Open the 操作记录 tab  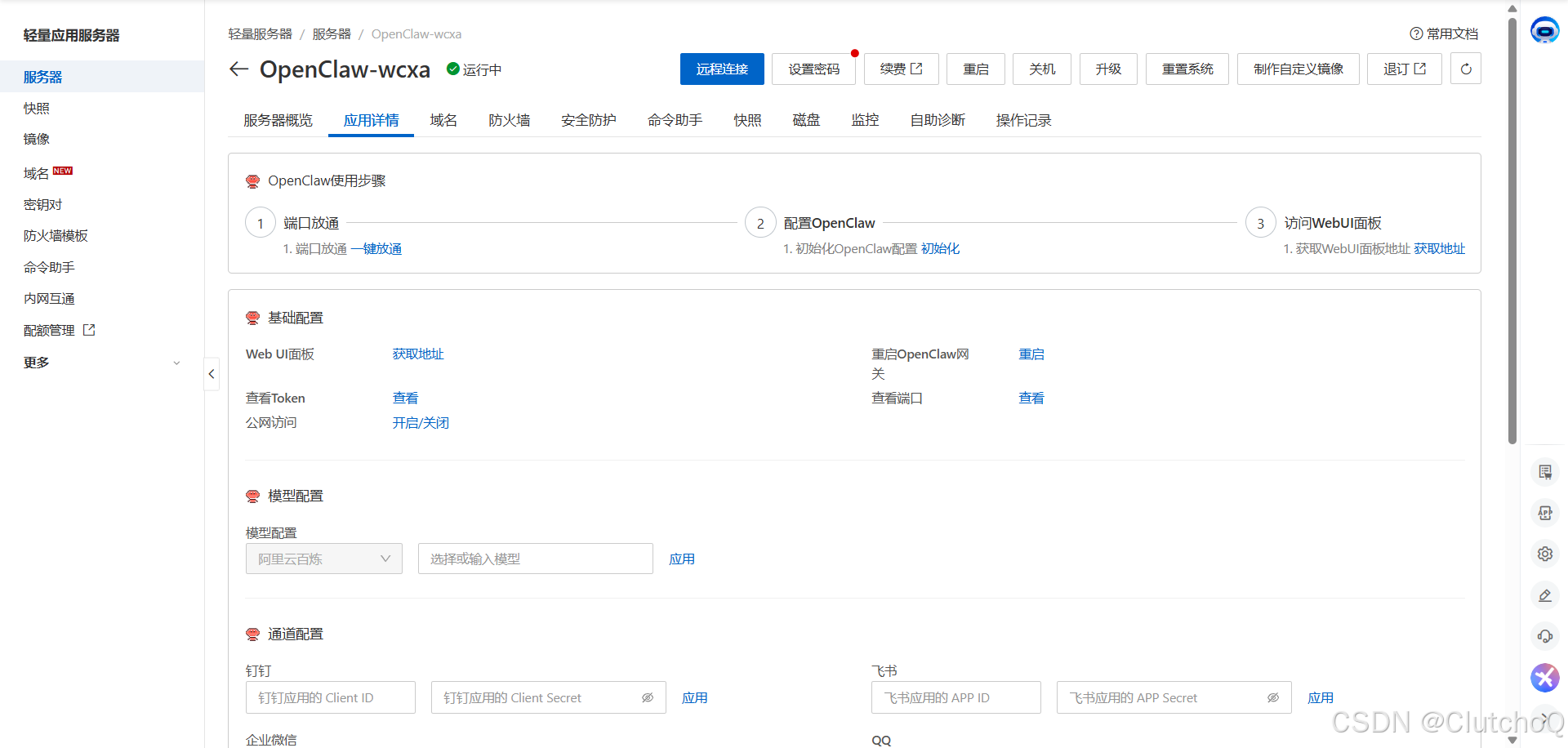tap(1023, 120)
